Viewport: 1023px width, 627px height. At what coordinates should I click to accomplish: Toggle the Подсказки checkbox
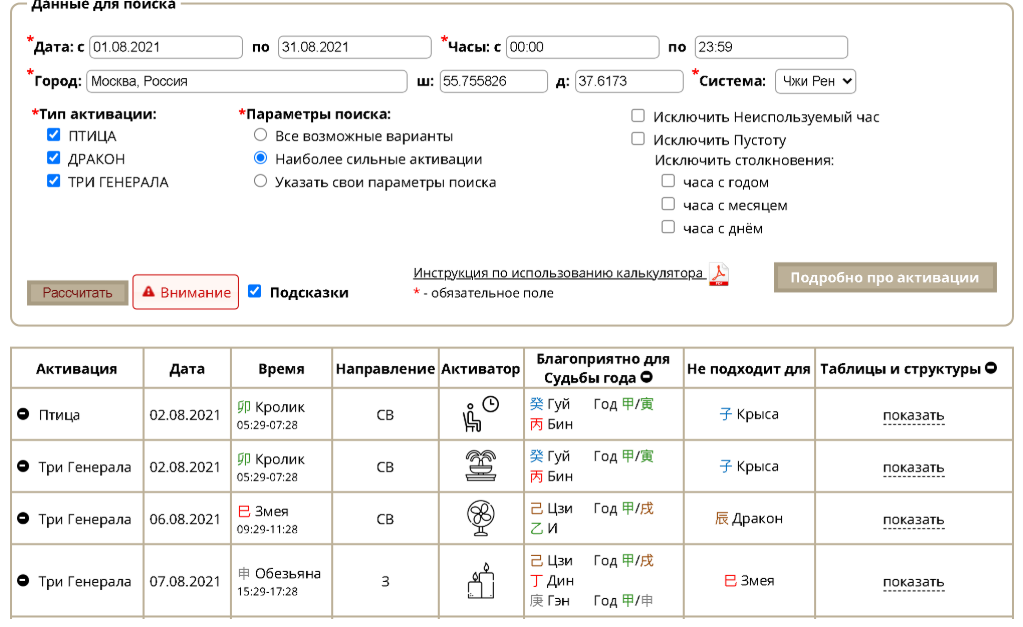point(255,292)
